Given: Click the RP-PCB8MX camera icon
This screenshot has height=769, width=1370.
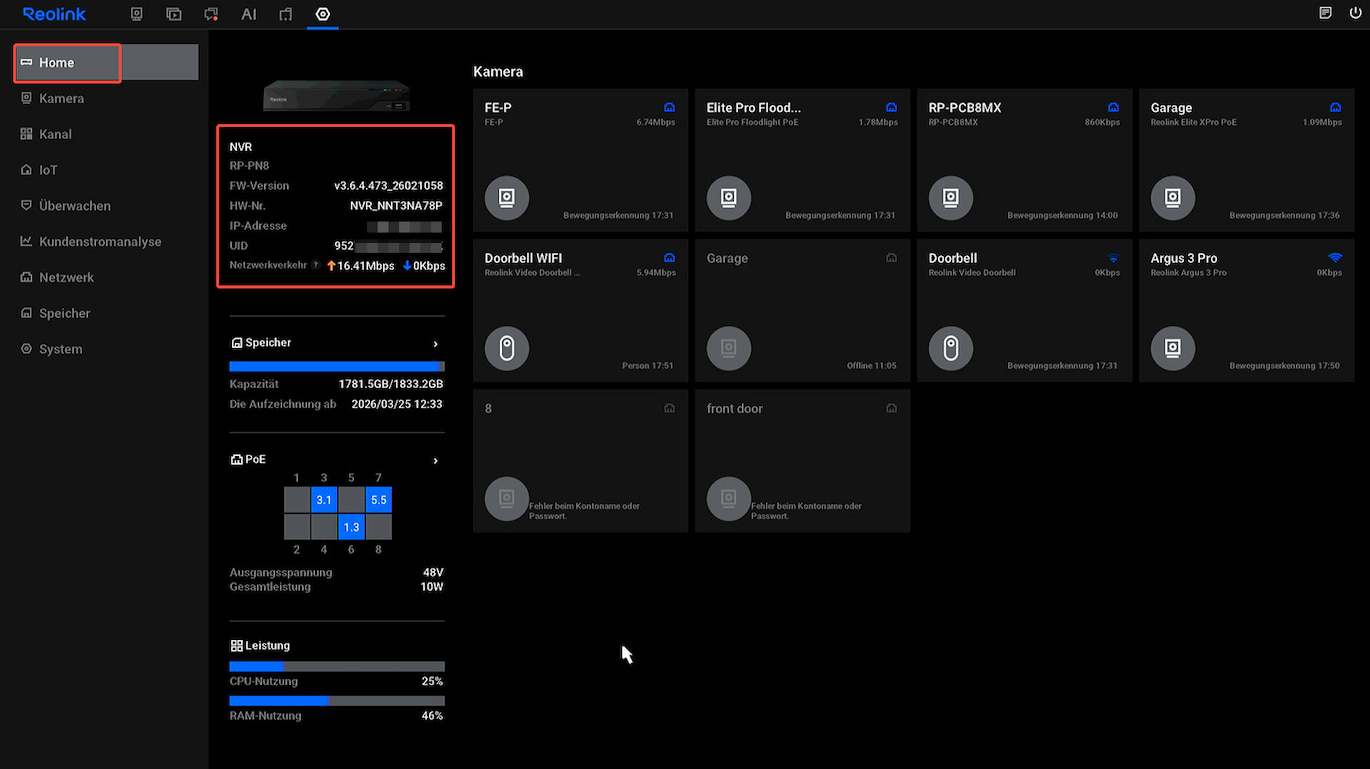Looking at the screenshot, I should point(951,198).
